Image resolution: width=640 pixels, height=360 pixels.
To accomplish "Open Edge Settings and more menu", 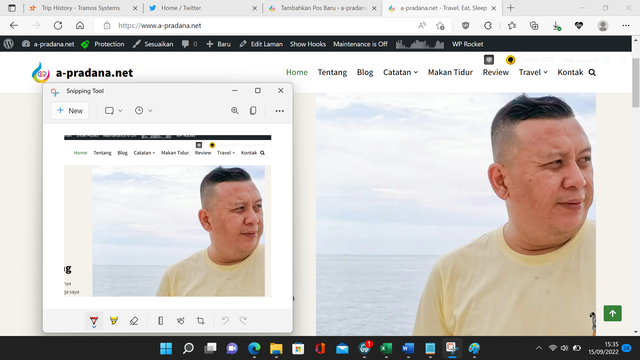I will (x=626, y=25).
